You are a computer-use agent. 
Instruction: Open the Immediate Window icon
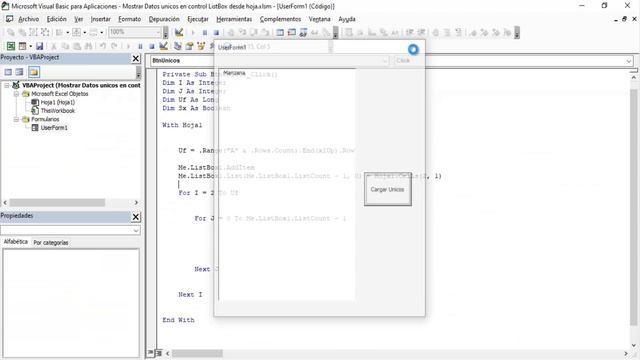291,32
